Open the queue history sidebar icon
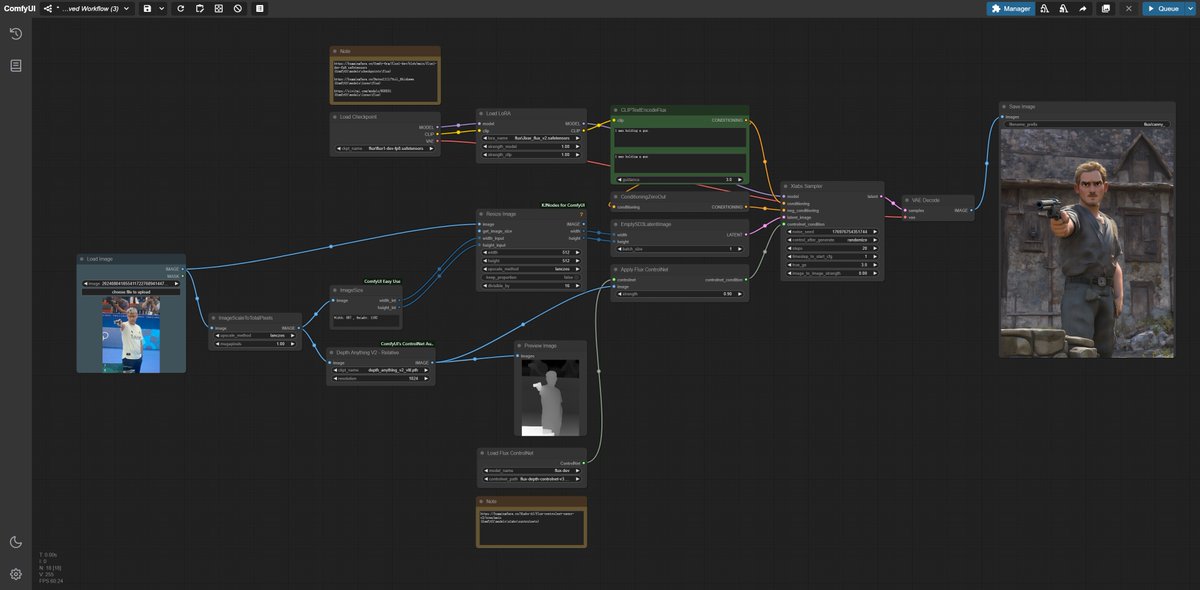The width and height of the screenshot is (1200, 590). point(16,34)
